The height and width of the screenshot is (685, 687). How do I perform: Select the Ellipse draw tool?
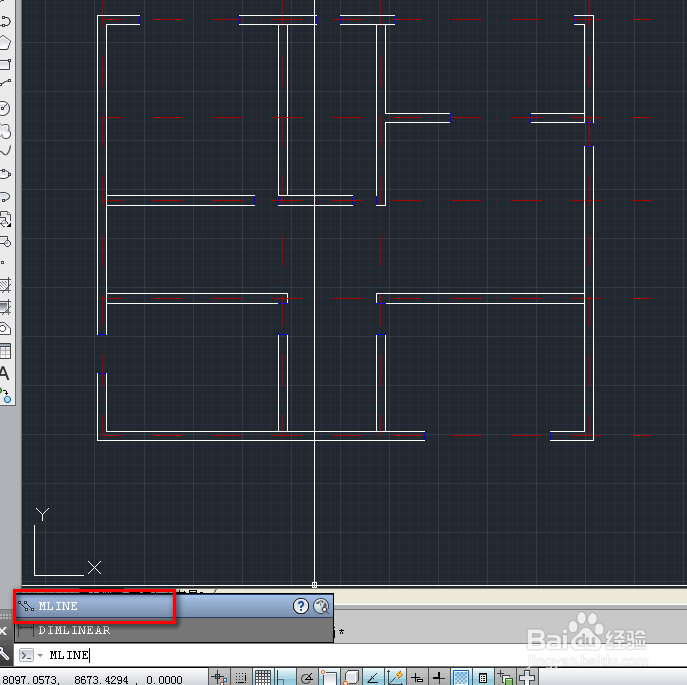click(x=5, y=174)
